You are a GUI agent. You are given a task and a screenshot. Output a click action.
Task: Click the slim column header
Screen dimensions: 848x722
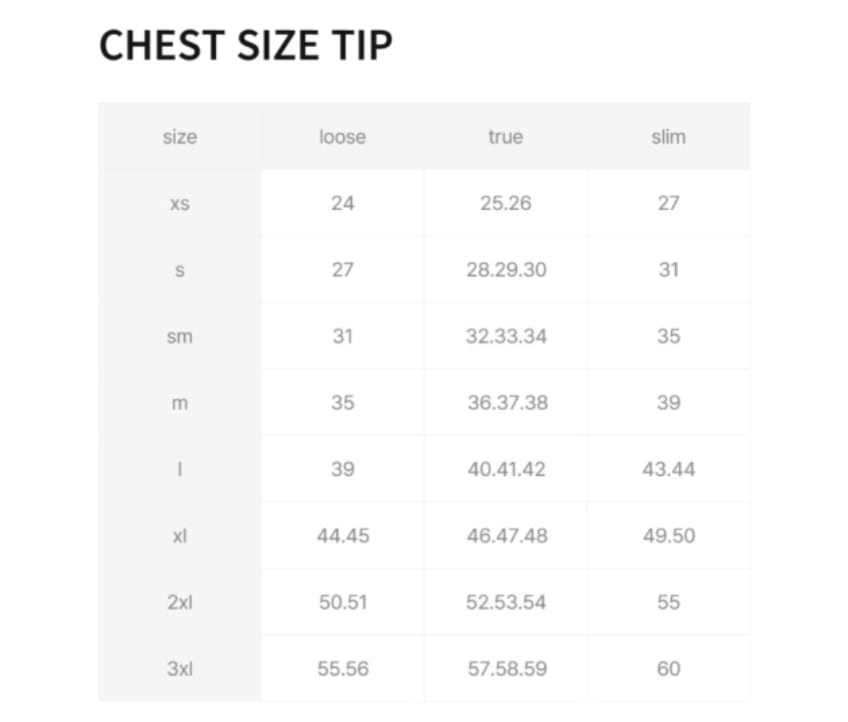tap(668, 137)
